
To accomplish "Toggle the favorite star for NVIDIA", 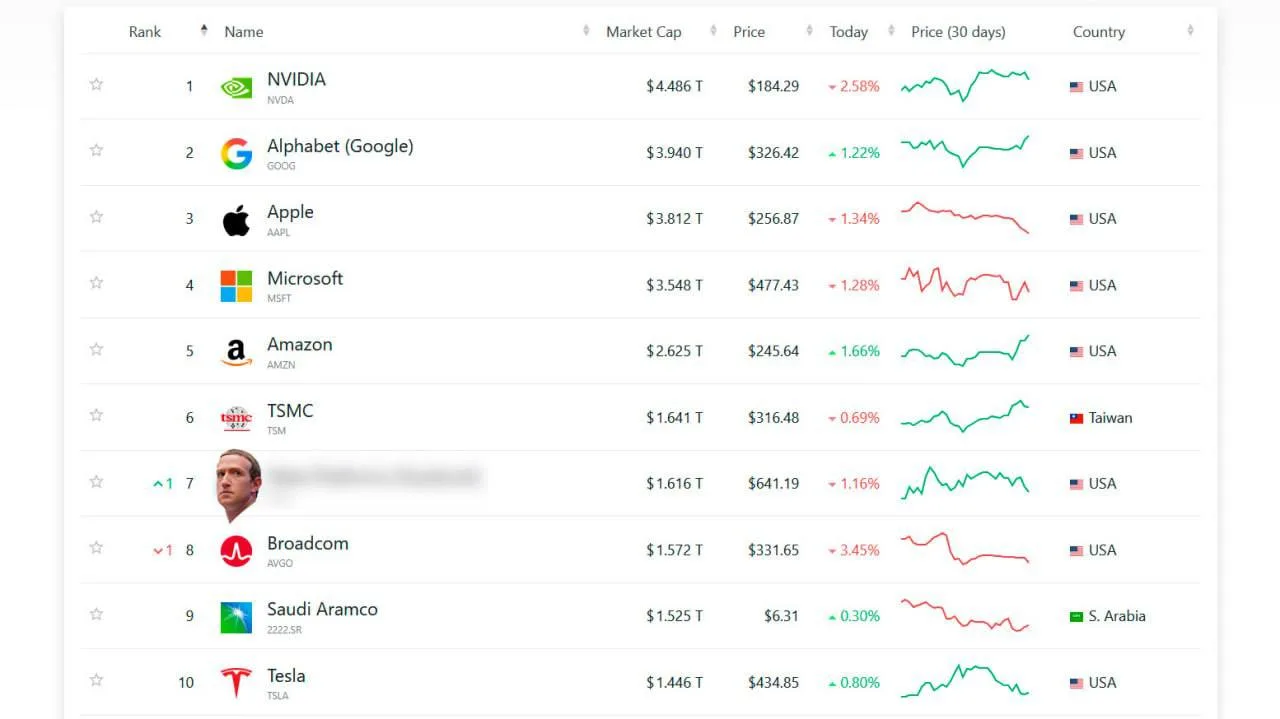I will coord(96,84).
